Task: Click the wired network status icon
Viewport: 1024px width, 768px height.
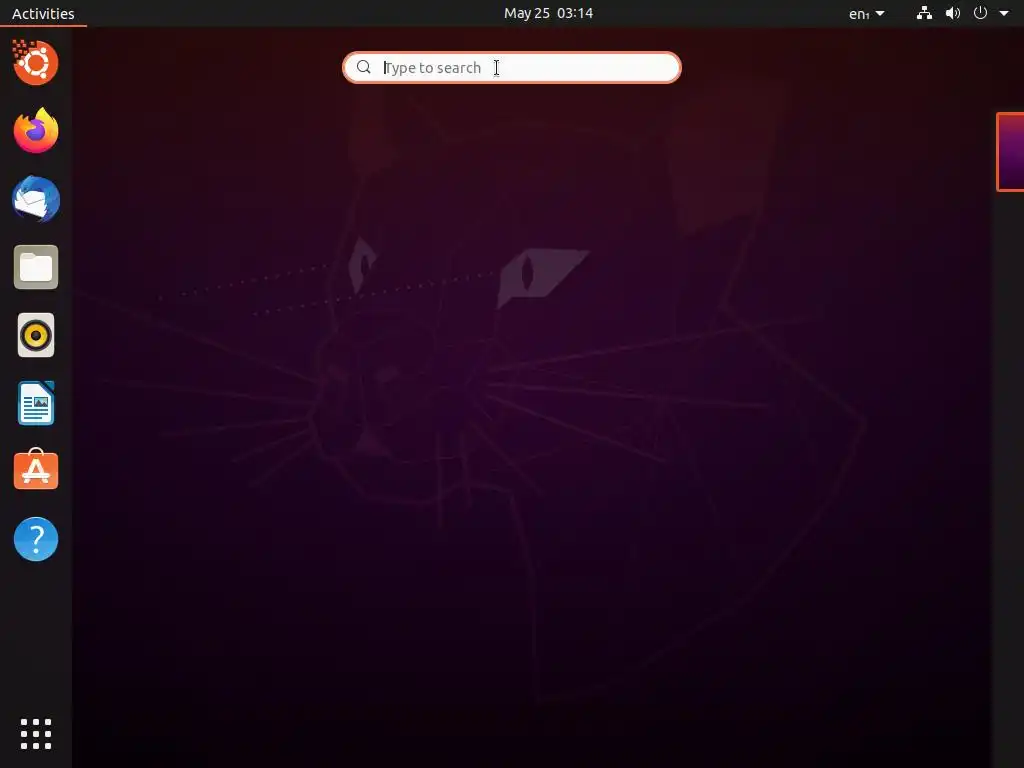Action: (x=924, y=13)
